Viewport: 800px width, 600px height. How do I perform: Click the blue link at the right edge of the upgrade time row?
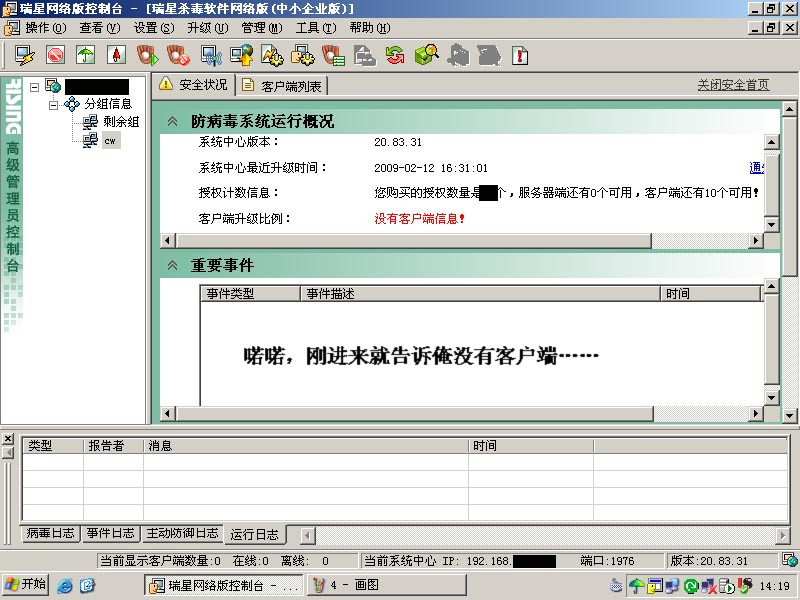[x=756, y=167]
